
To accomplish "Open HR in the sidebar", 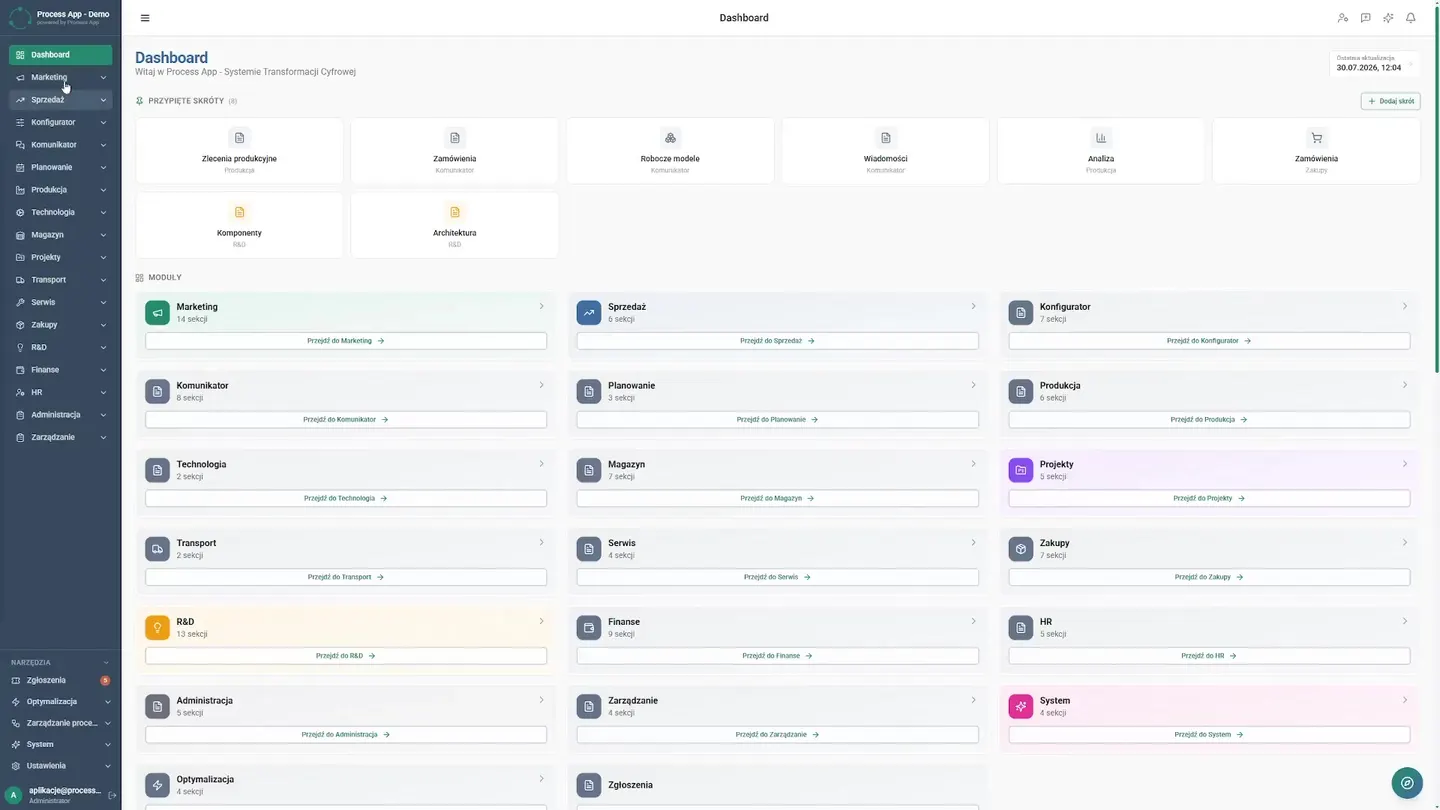I will coord(61,392).
